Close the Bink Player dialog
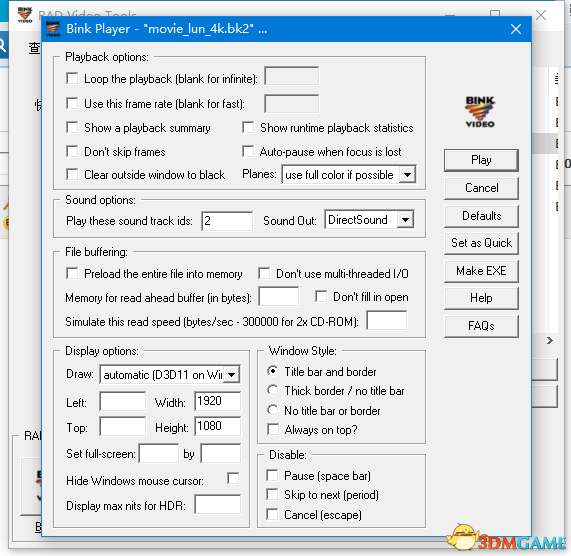This screenshot has width=571, height=556. point(516,29)
